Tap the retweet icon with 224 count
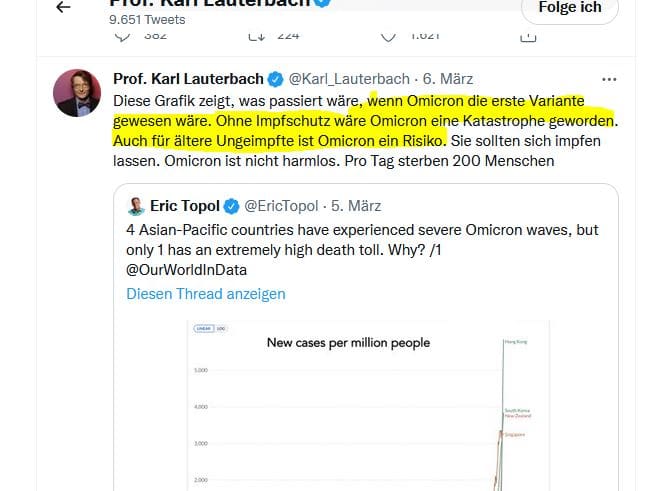 coord(256,37)
